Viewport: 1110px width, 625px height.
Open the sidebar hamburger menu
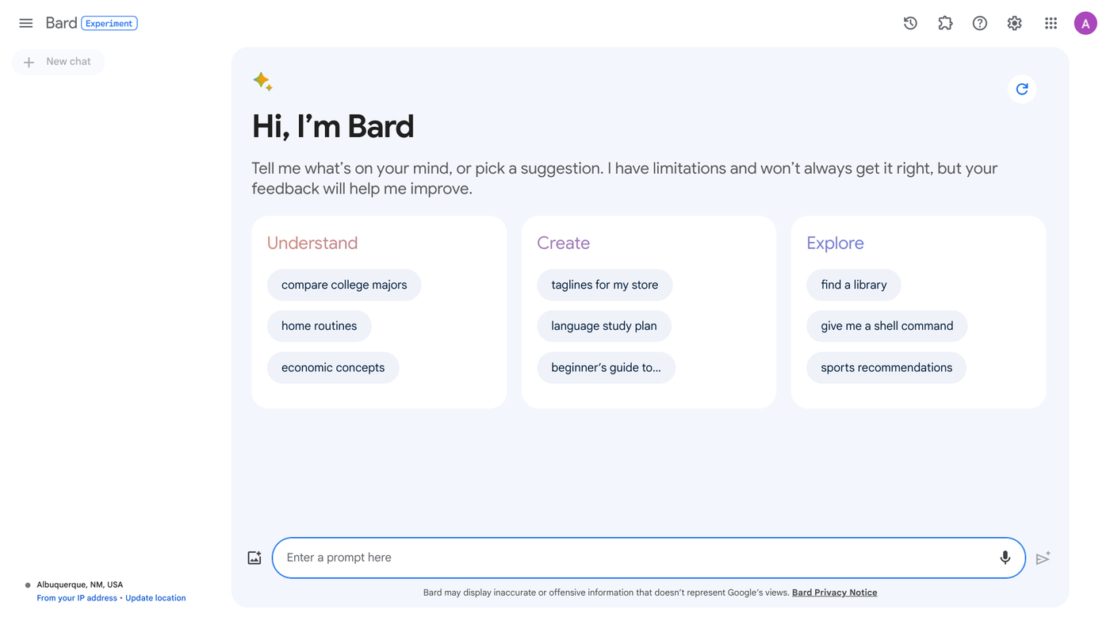click(25, 22)
